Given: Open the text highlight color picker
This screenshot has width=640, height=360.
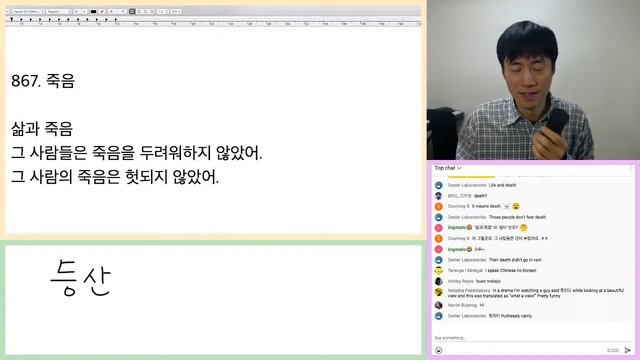Looking at the screenshot, I should [x=102, y=11].
